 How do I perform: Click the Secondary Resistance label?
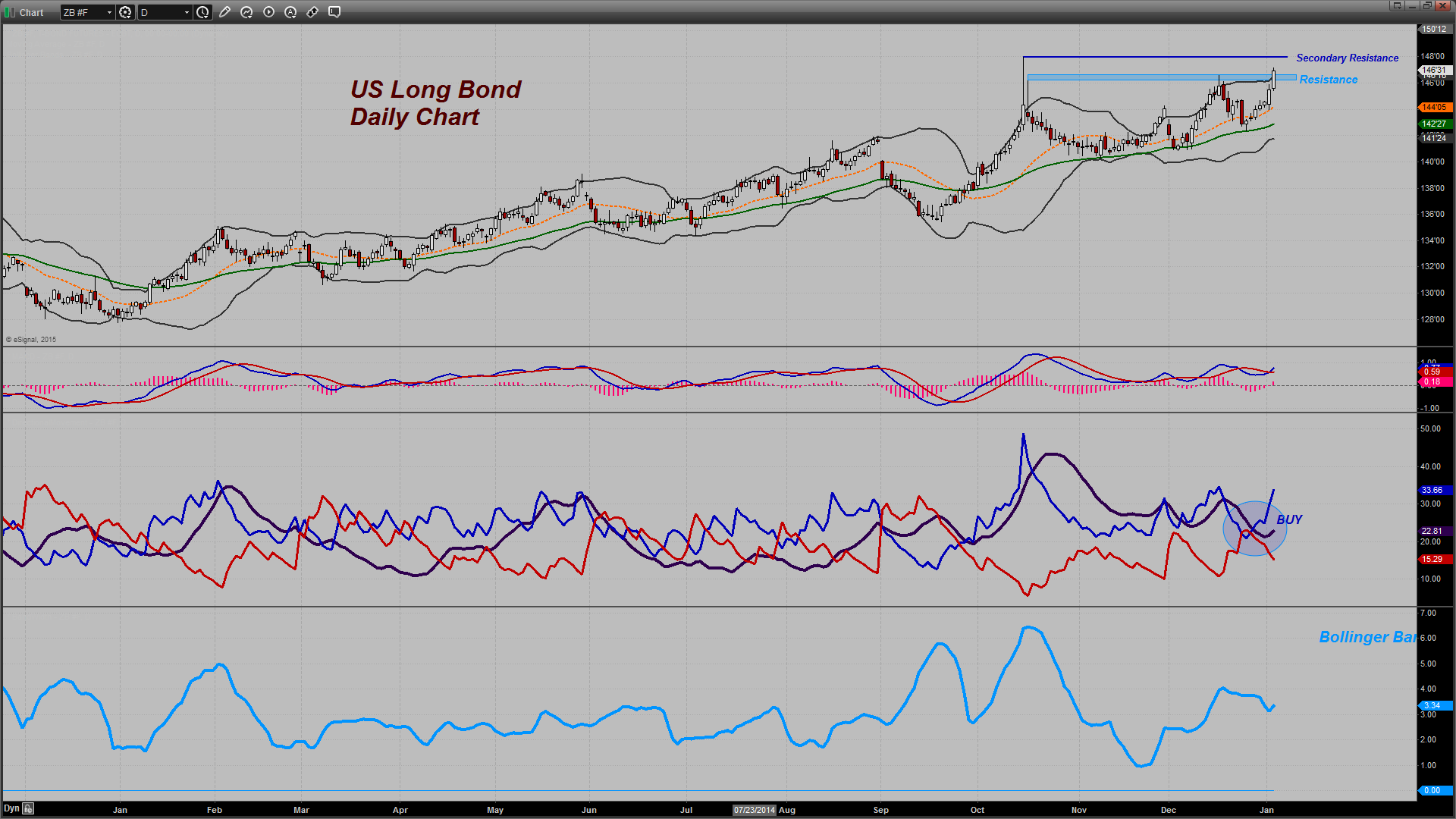(1347, 58)
